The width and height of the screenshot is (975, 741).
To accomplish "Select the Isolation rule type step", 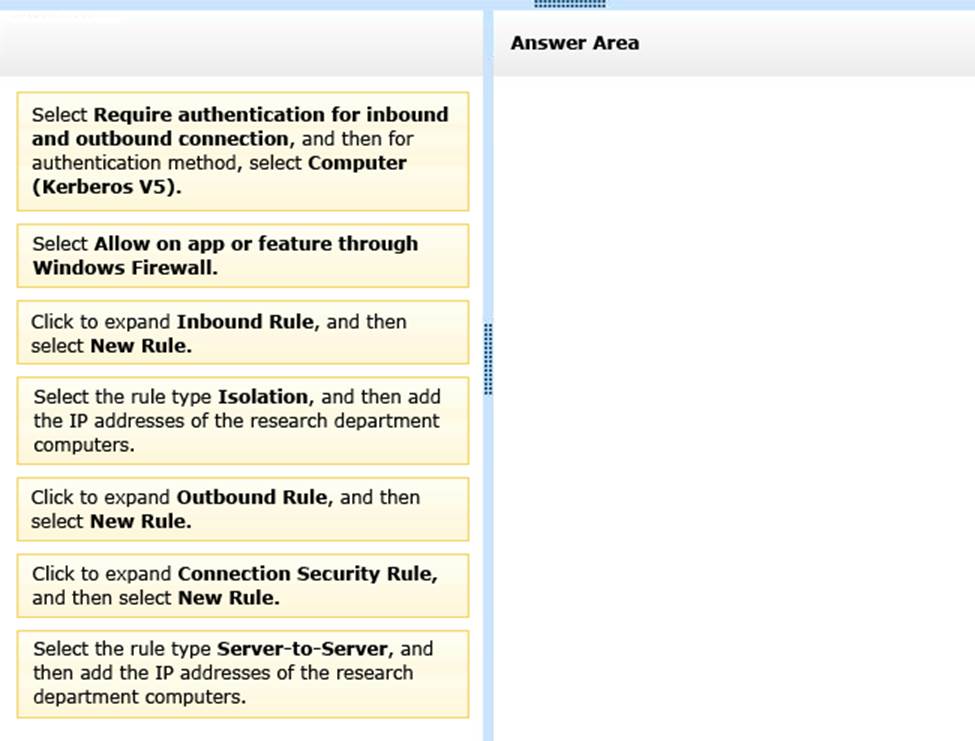I will tap(242, 421).
